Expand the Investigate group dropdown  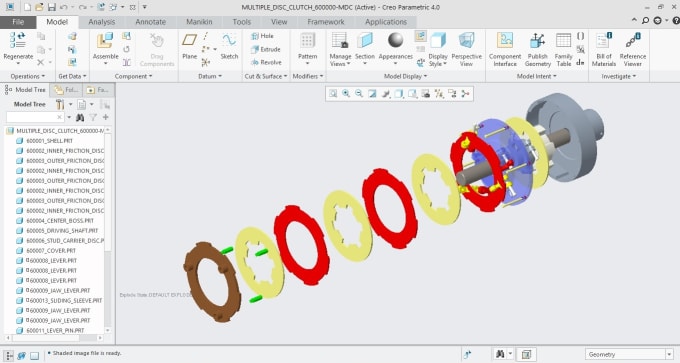click(x=618, y=76)
